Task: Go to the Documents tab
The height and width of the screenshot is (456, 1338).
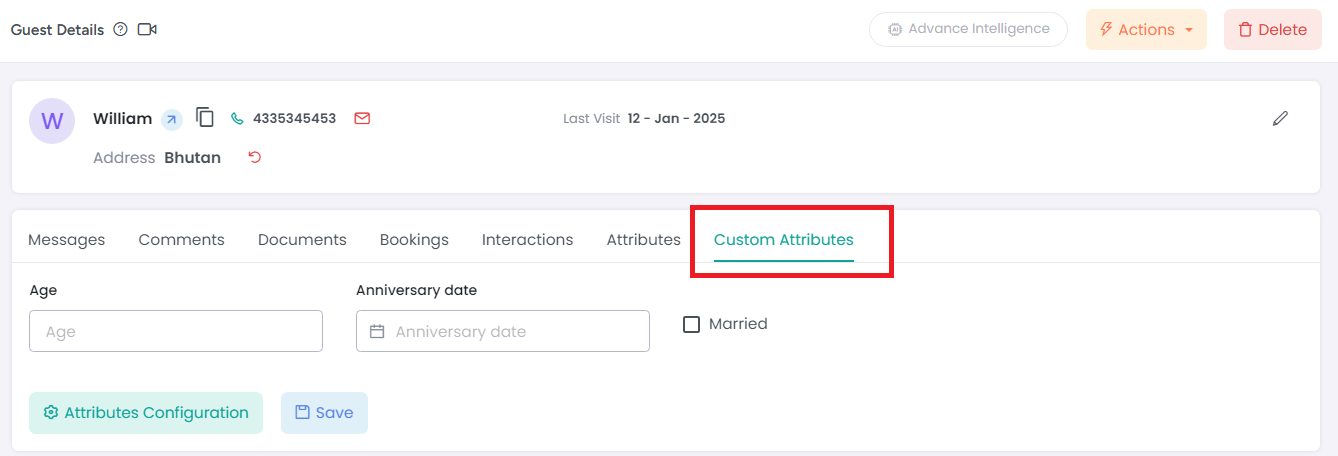Action: [x=302, y=240]
